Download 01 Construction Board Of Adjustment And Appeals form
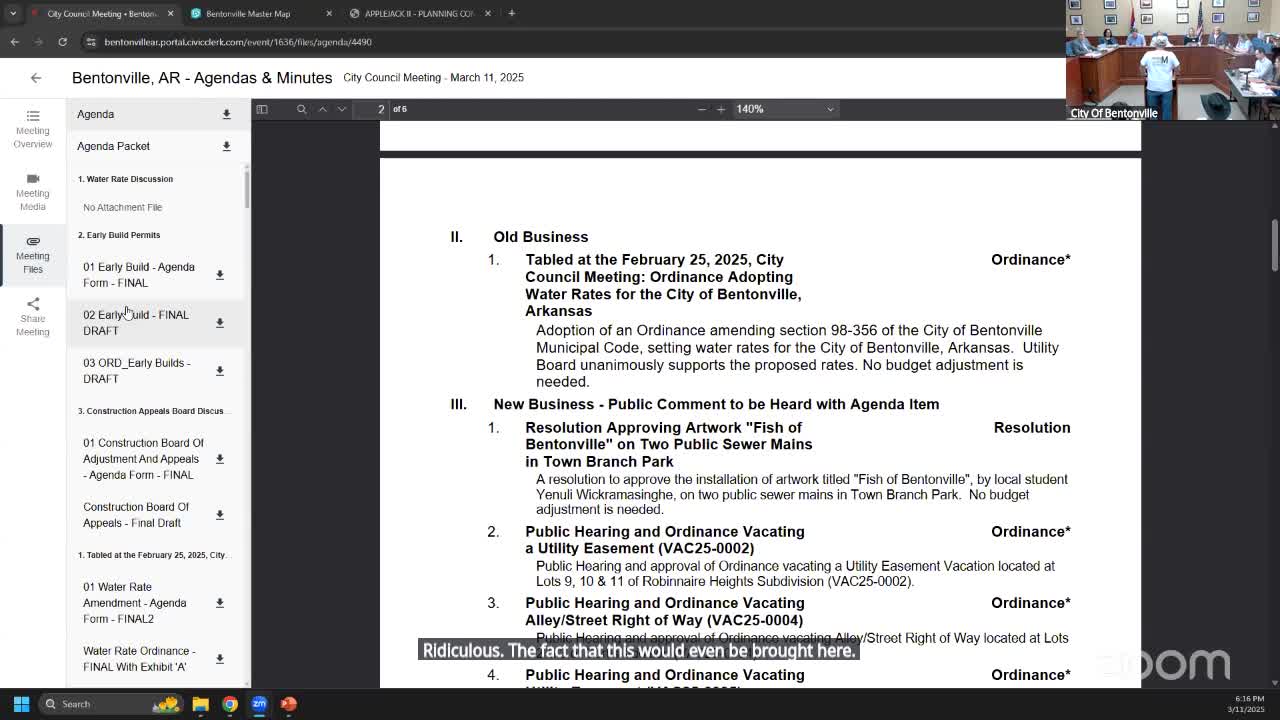 coord(220,459)
